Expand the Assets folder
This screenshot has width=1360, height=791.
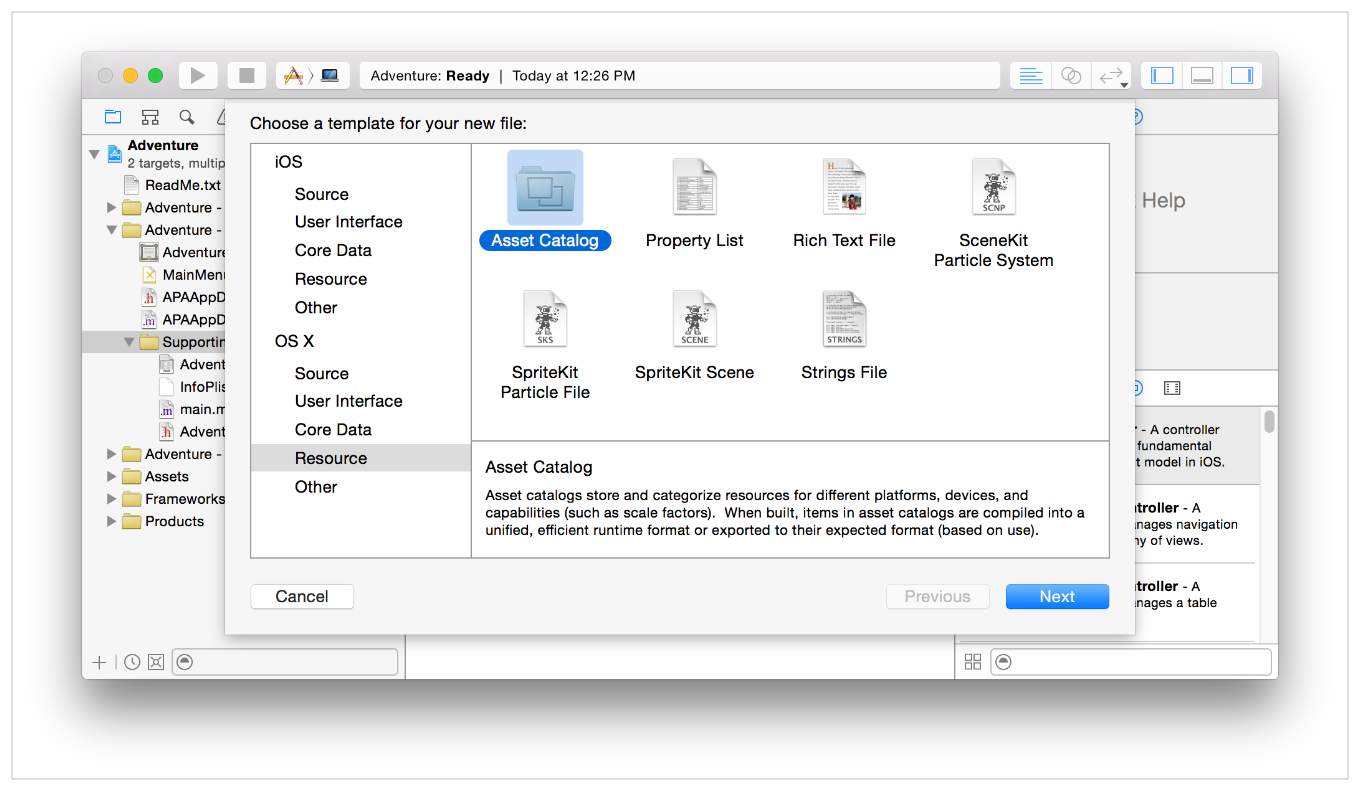point(111,476)
